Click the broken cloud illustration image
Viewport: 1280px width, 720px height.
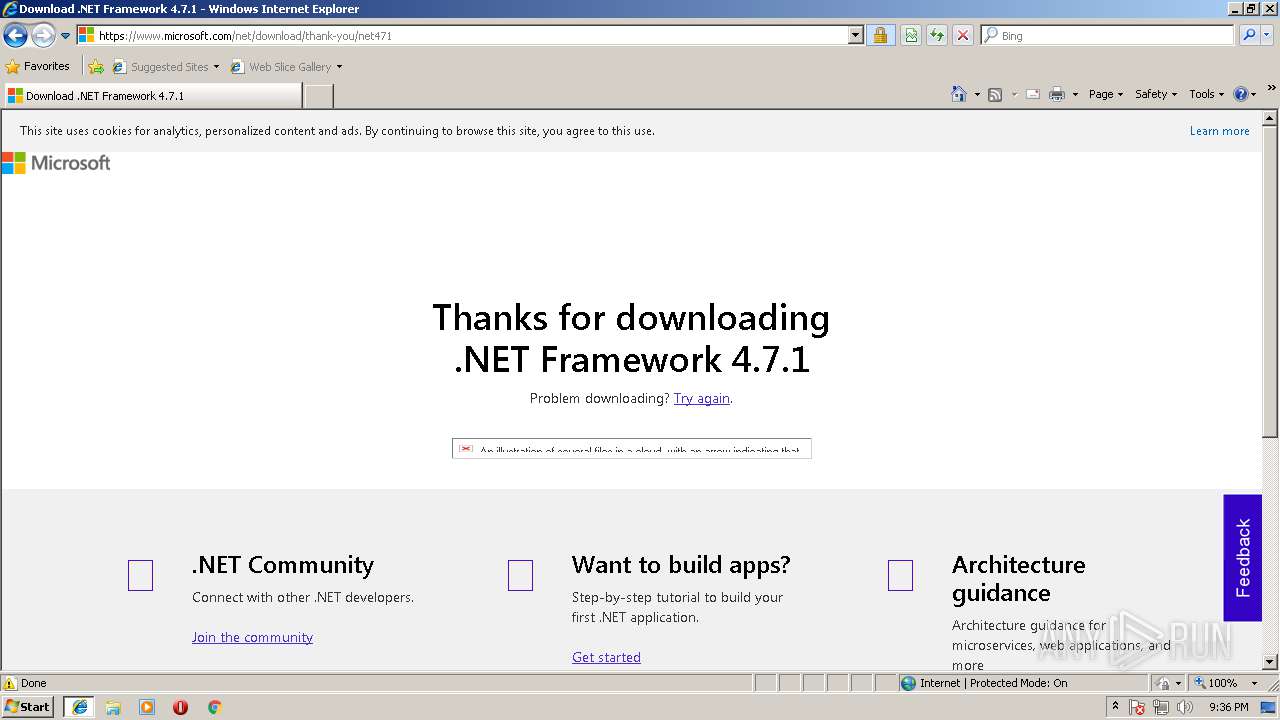631,448
